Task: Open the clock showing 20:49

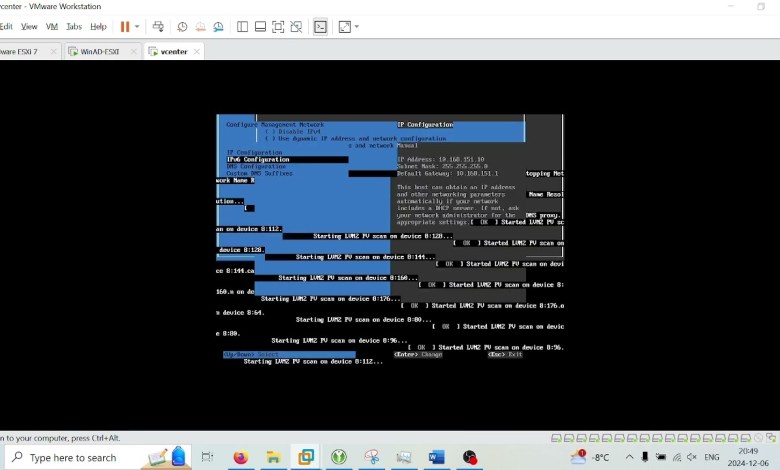Action: [748, 457]
